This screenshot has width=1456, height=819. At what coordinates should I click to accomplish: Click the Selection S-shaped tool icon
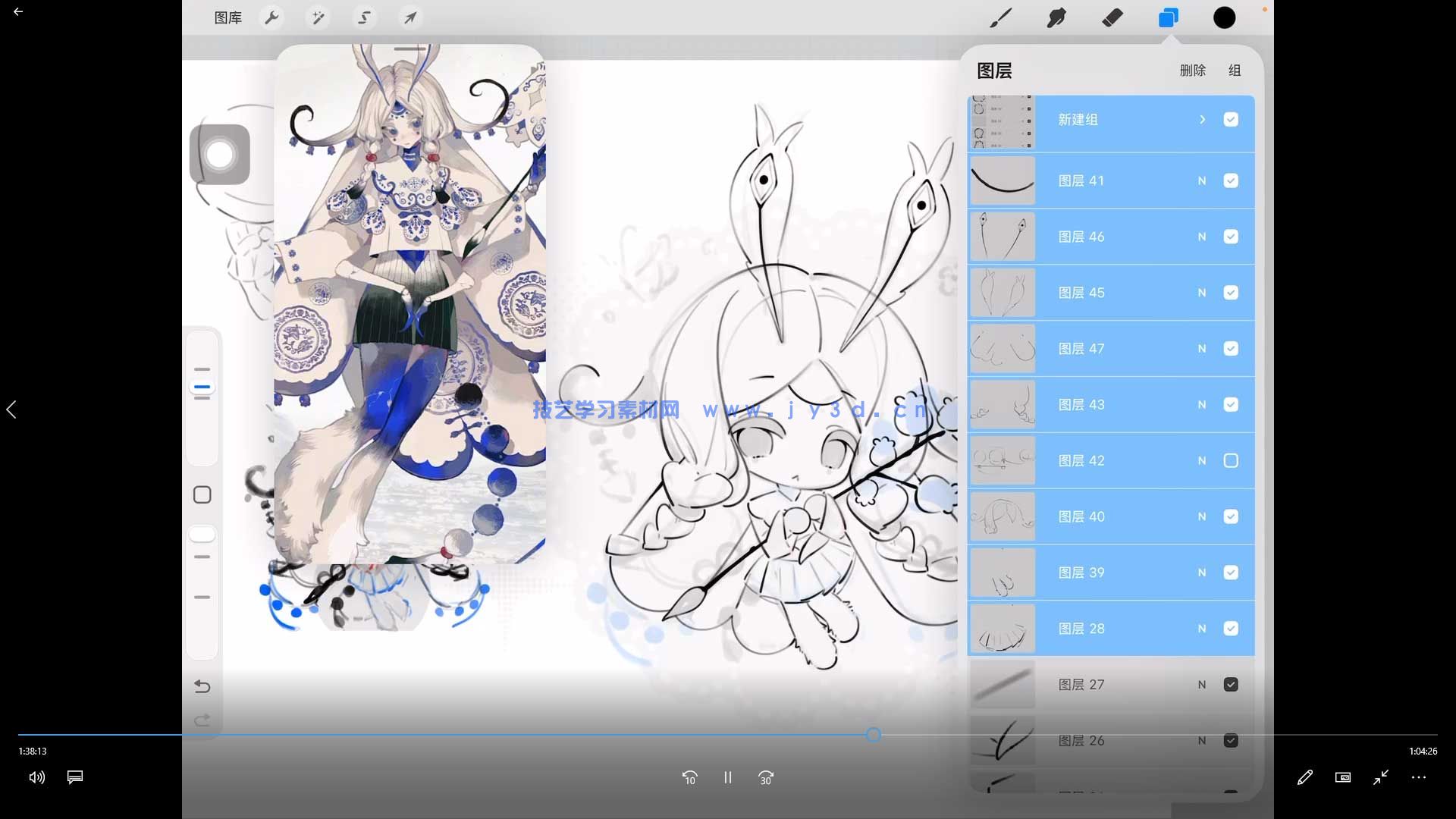click(364, 17)
